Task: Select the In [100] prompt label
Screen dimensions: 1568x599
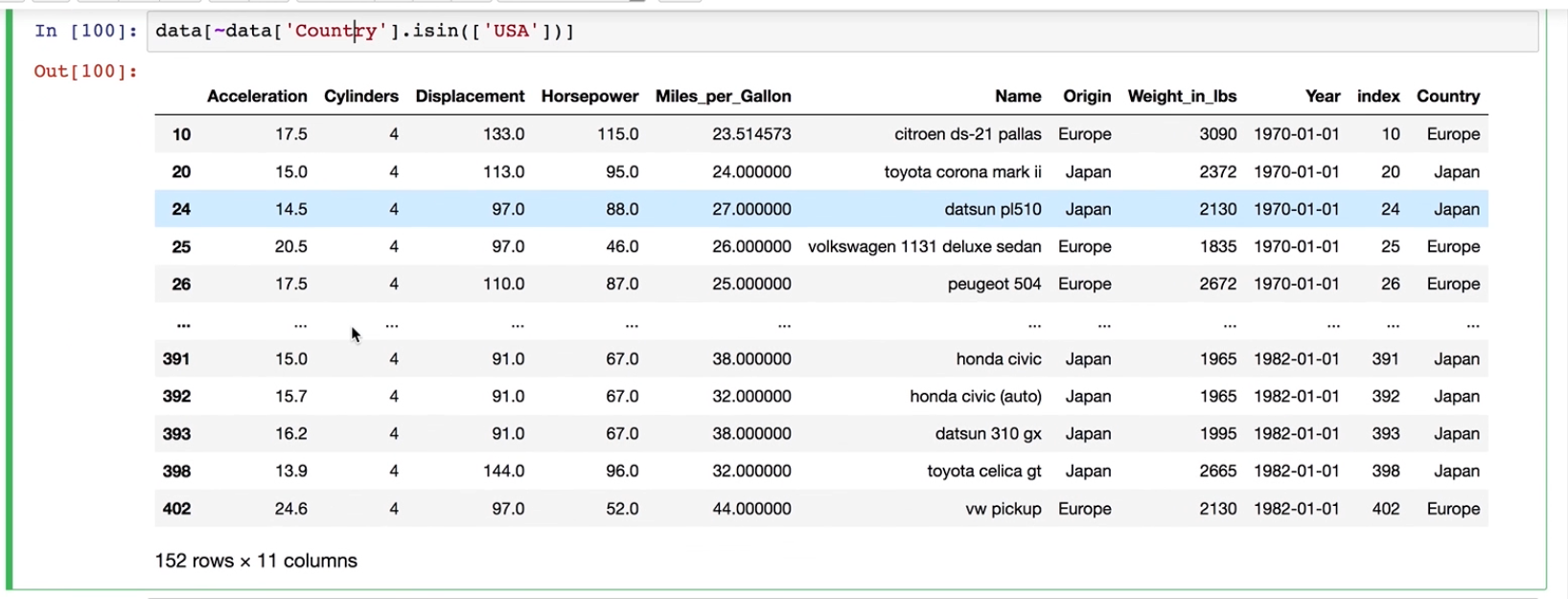Action: click(x=85, y=31)
